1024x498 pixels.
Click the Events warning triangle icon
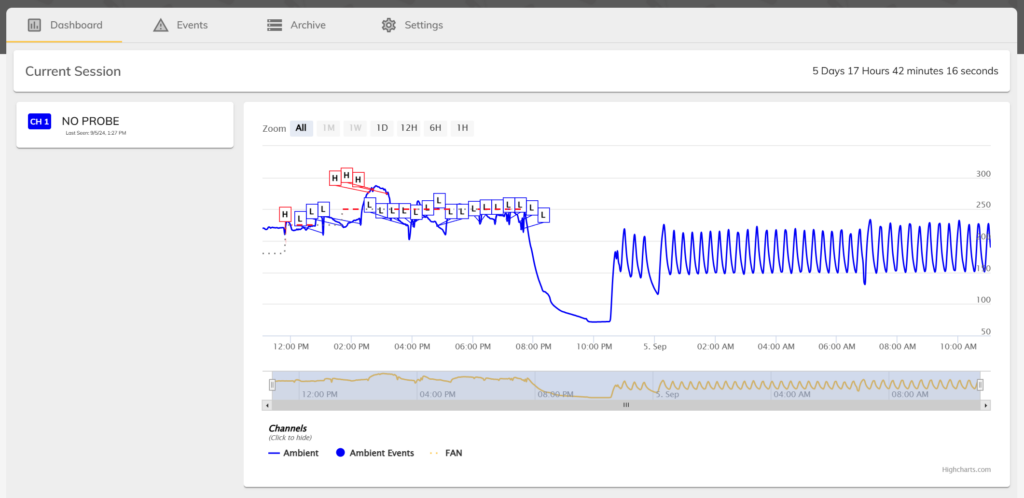[160, 25]
